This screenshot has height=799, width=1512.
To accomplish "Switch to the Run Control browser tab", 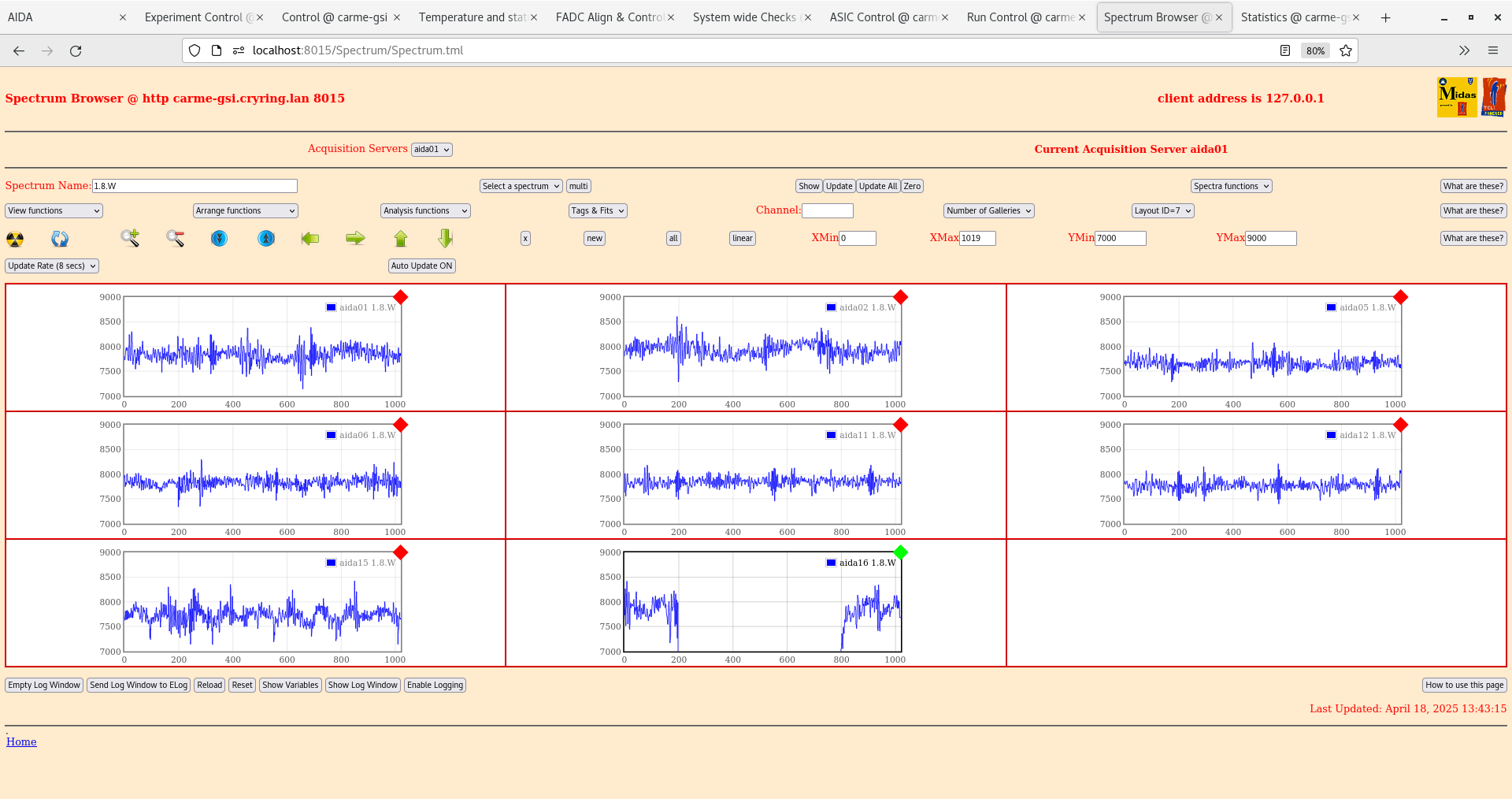I will click(1020, 17).
